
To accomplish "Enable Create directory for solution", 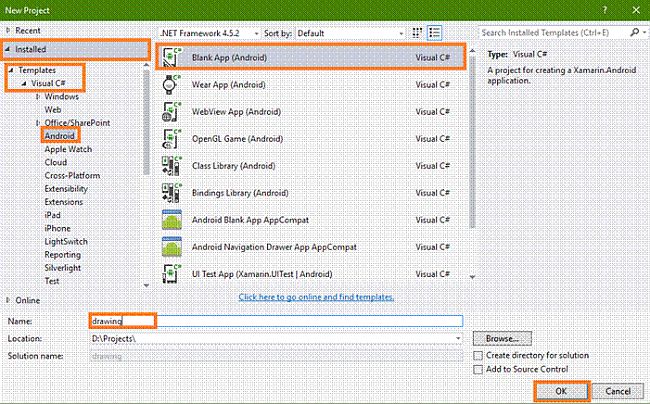I will (x=478, y=356).
